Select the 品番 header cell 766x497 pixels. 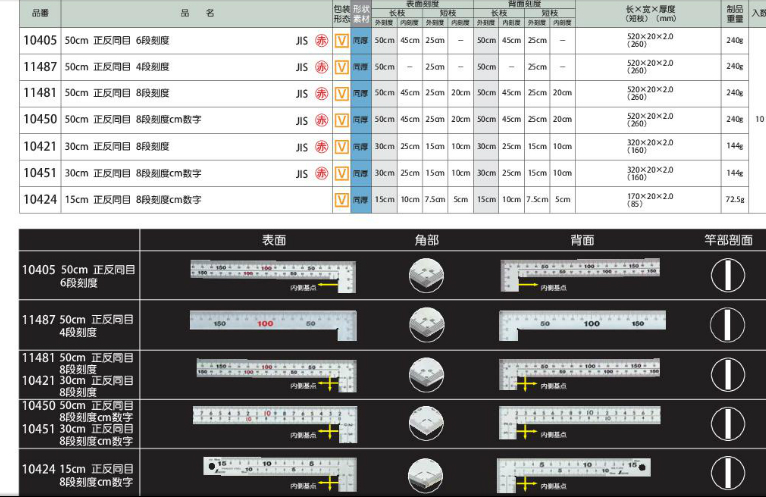(40, 13)
